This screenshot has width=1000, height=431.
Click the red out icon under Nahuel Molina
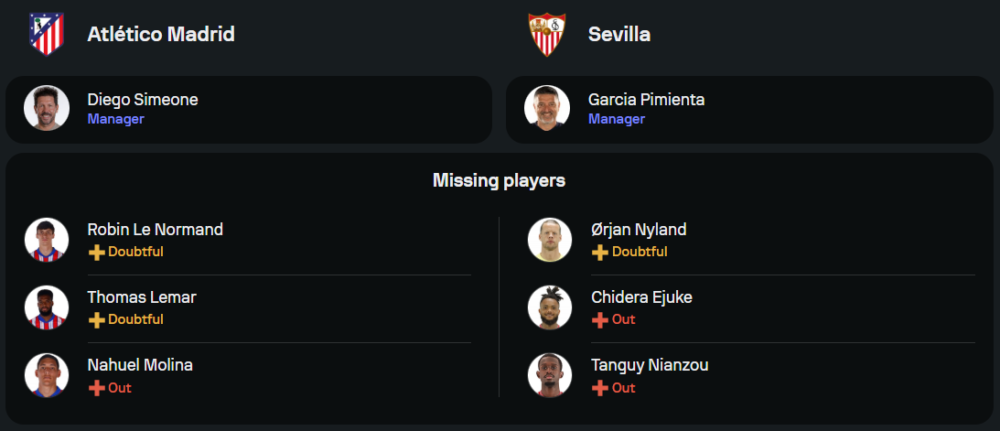pos(97,388)
